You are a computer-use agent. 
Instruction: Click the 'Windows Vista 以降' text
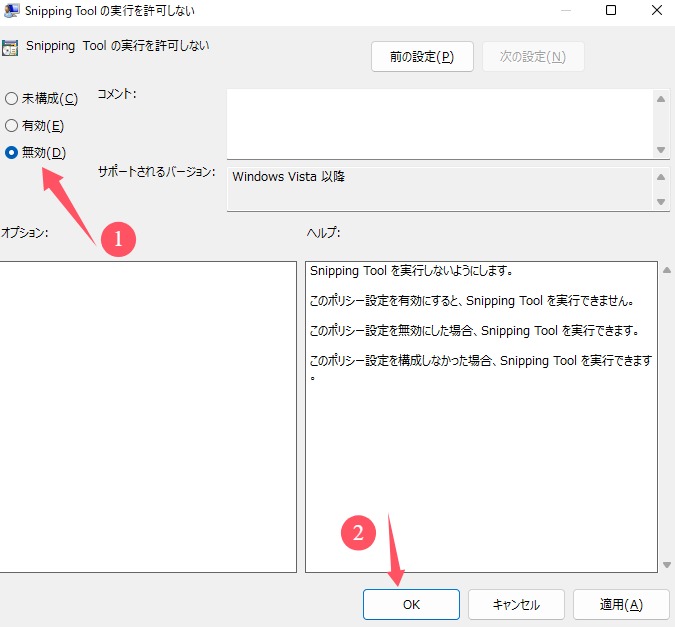coord(288,177)
